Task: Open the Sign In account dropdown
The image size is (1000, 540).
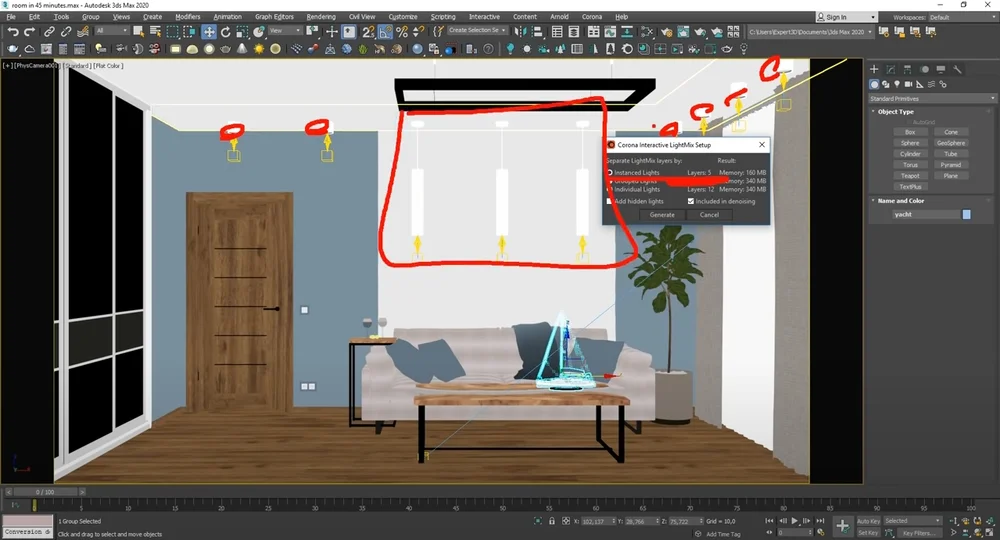Action: click(846, 17)
